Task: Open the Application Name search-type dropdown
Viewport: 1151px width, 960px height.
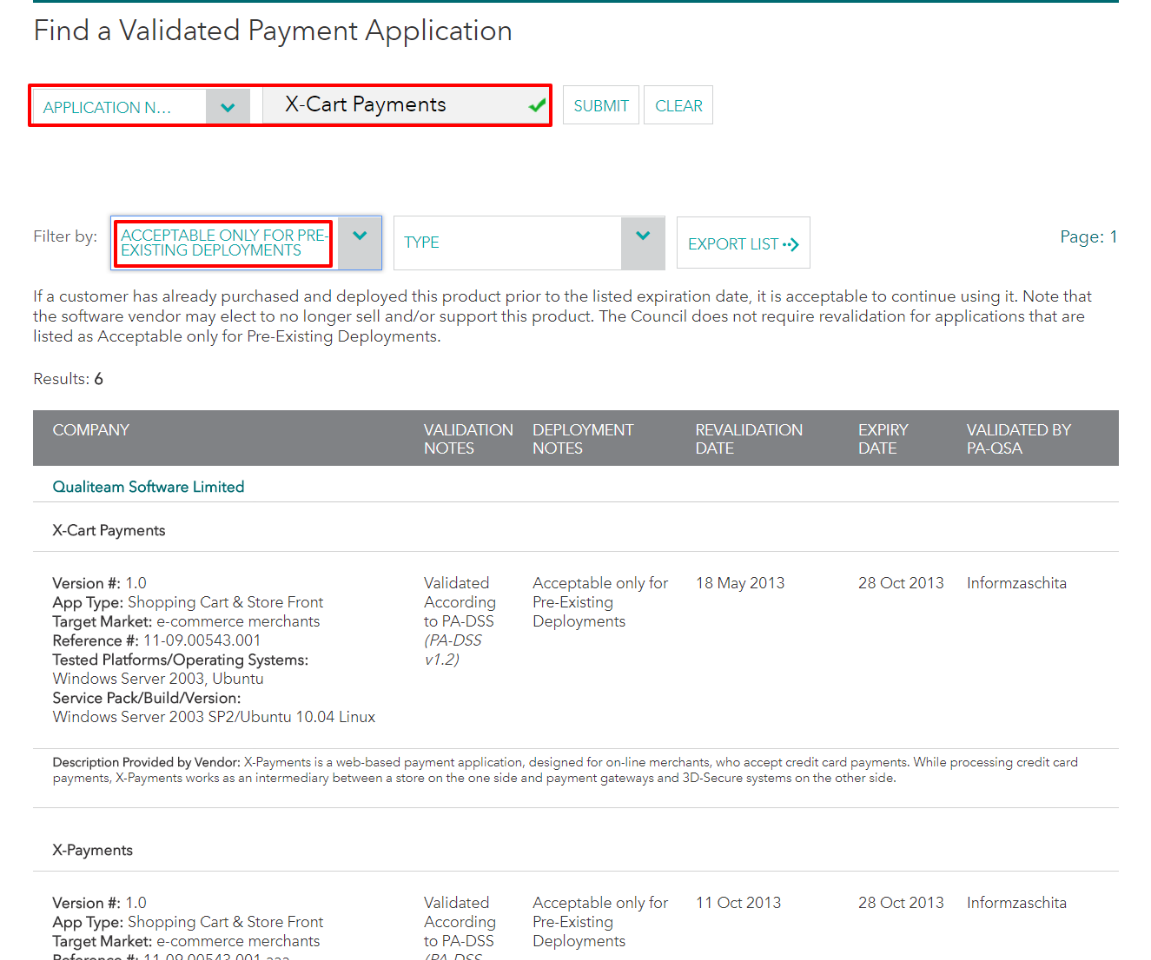Action: (x=142, y=107)
